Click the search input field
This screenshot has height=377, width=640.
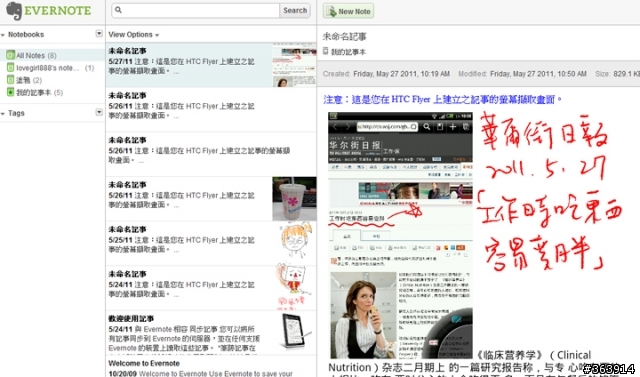tap(196, 10)
